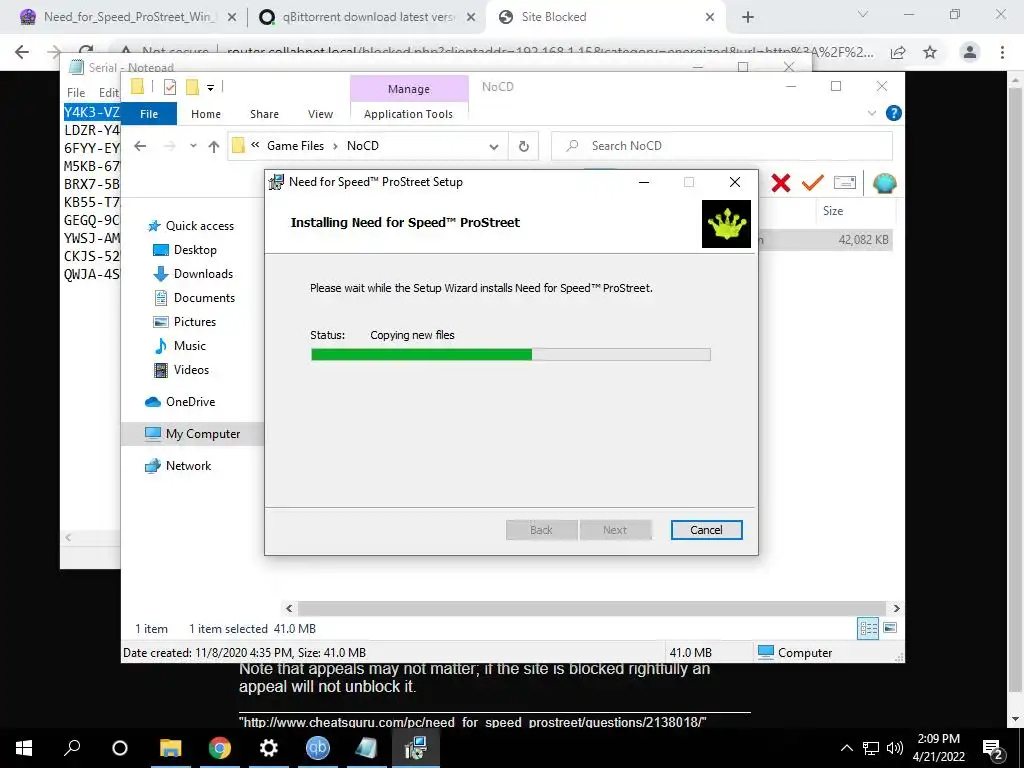Image resolution: width=1024 pixels, height=768 pixels.
Task: Click the Manage contextual tab header
Action: [x=409, y=89]
